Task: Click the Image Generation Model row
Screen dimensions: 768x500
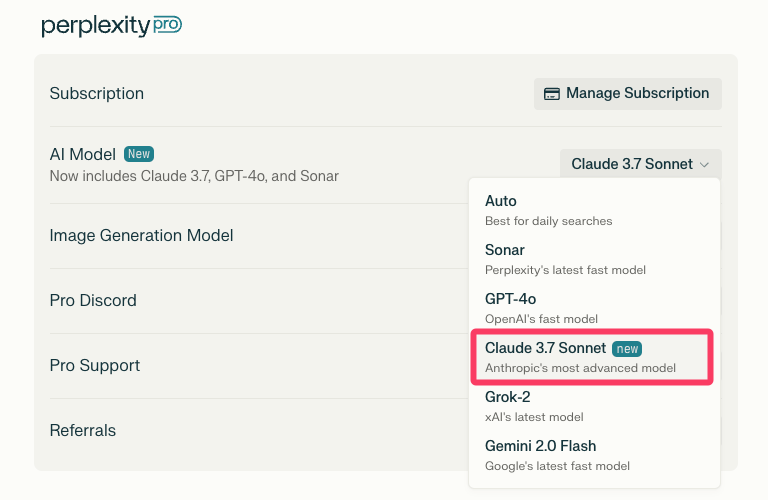Action: point(141,235)
